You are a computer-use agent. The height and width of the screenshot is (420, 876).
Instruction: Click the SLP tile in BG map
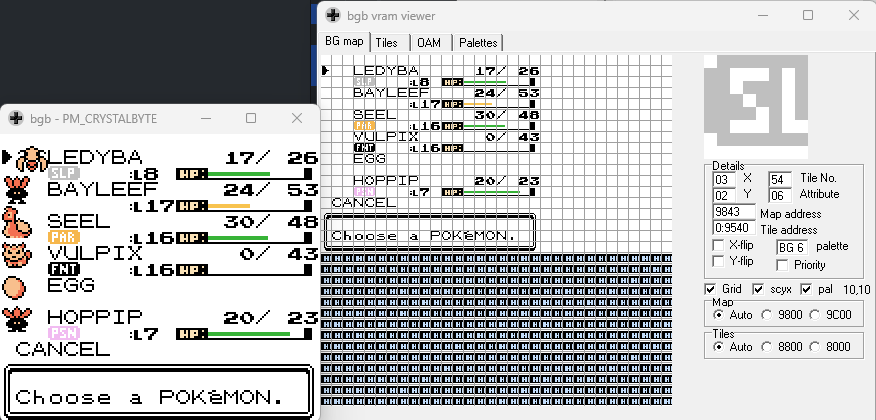pyautogui.click(x=364, y=82)
